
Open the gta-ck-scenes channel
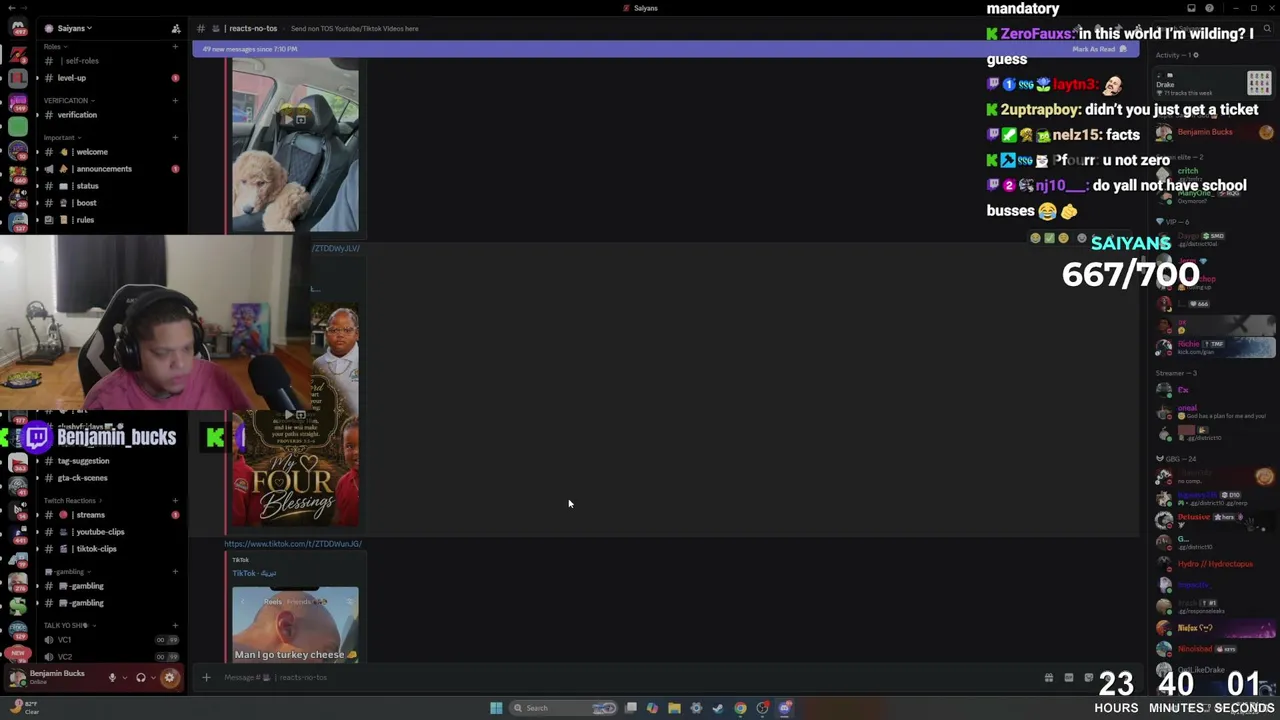point(110,478)
